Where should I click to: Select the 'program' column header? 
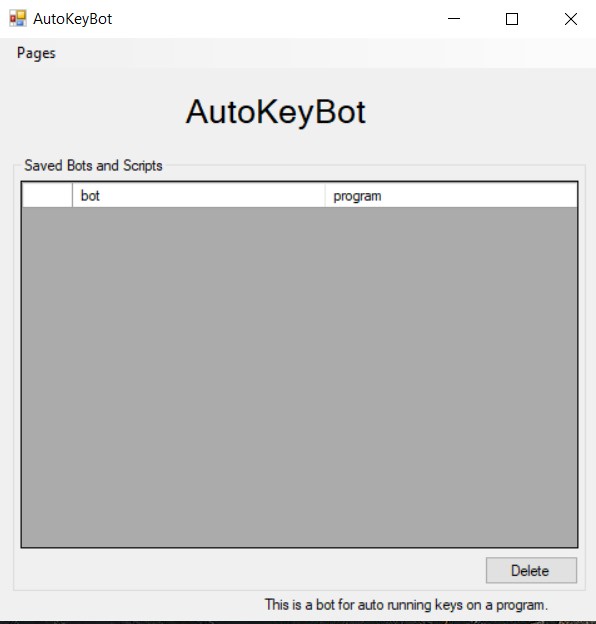(x=451, y=195)
